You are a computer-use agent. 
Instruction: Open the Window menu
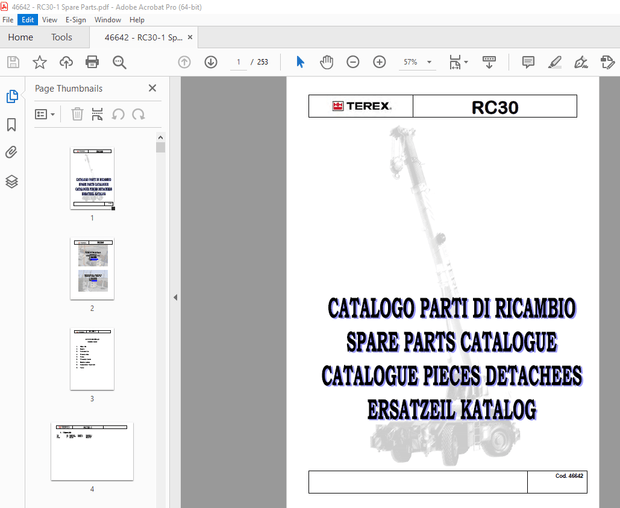click(108, 20)
